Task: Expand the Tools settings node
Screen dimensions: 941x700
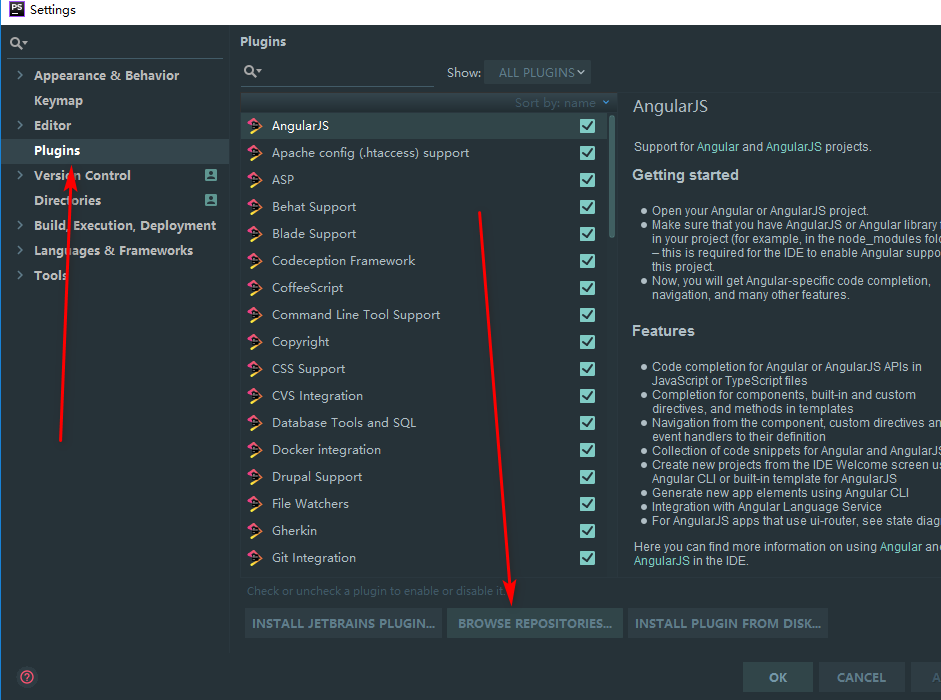Action: 20,275
